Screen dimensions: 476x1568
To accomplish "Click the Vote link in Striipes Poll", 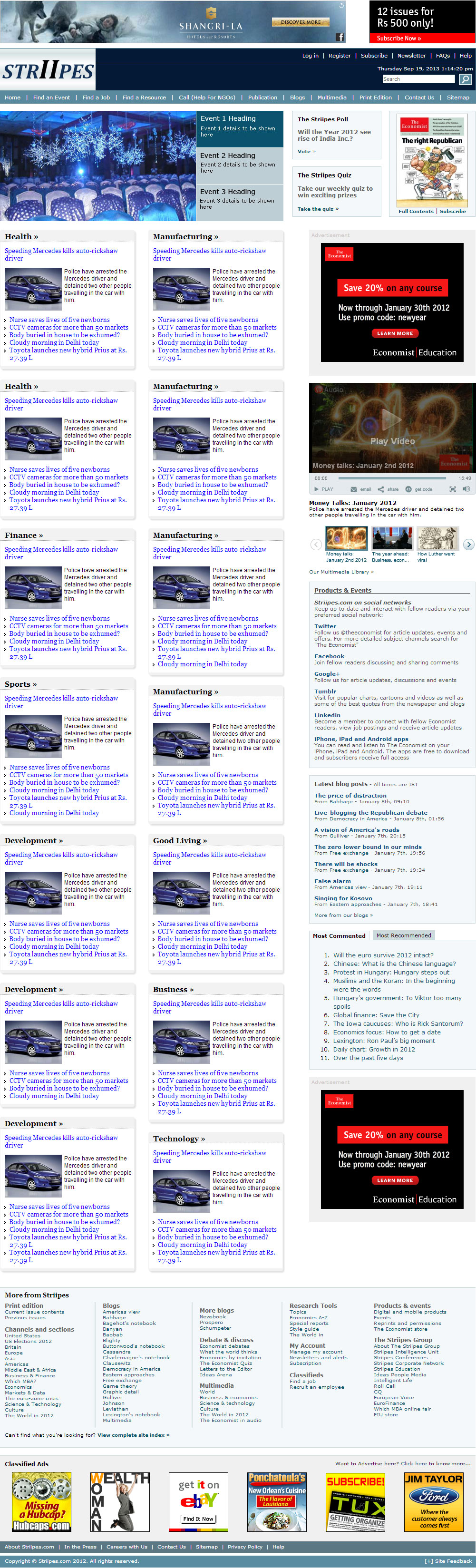I will [306, 152].
